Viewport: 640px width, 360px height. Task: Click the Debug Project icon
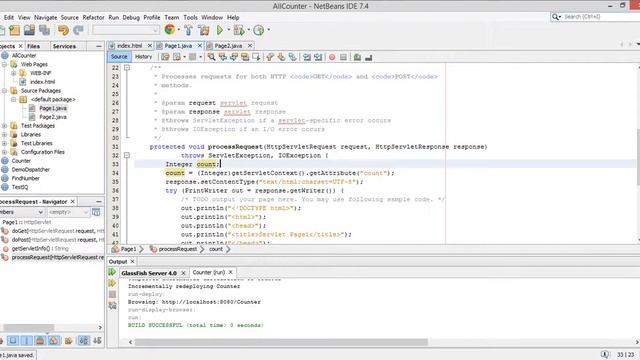(x=239, y=30)
